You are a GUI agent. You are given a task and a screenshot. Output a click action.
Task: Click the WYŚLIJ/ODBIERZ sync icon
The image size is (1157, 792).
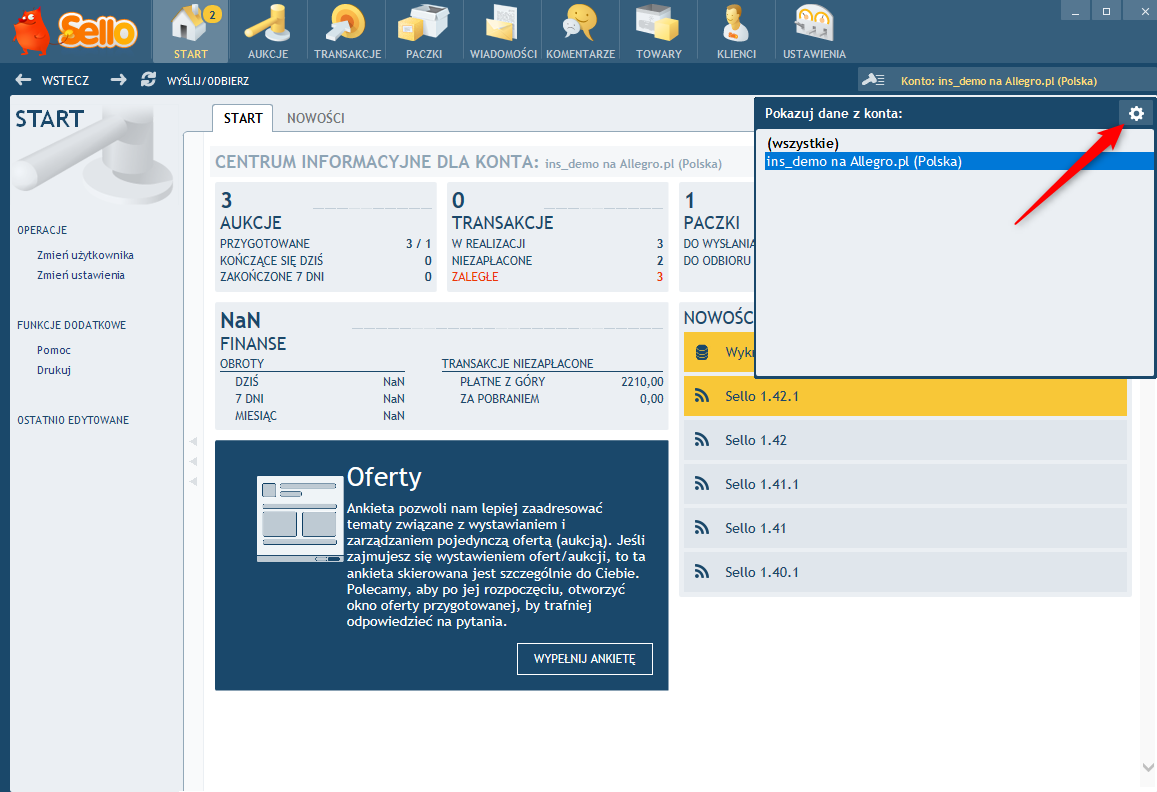tap(148, 80)
